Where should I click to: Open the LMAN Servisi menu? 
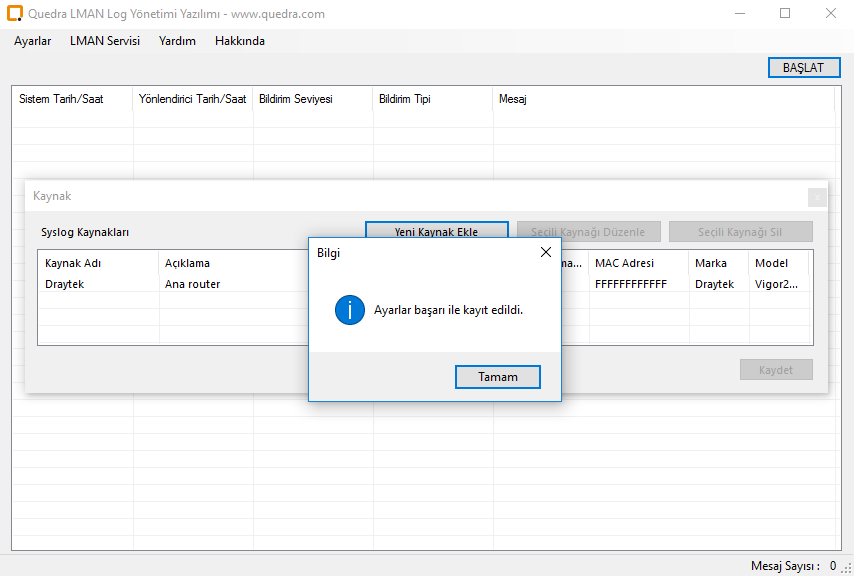pos(105,41)
